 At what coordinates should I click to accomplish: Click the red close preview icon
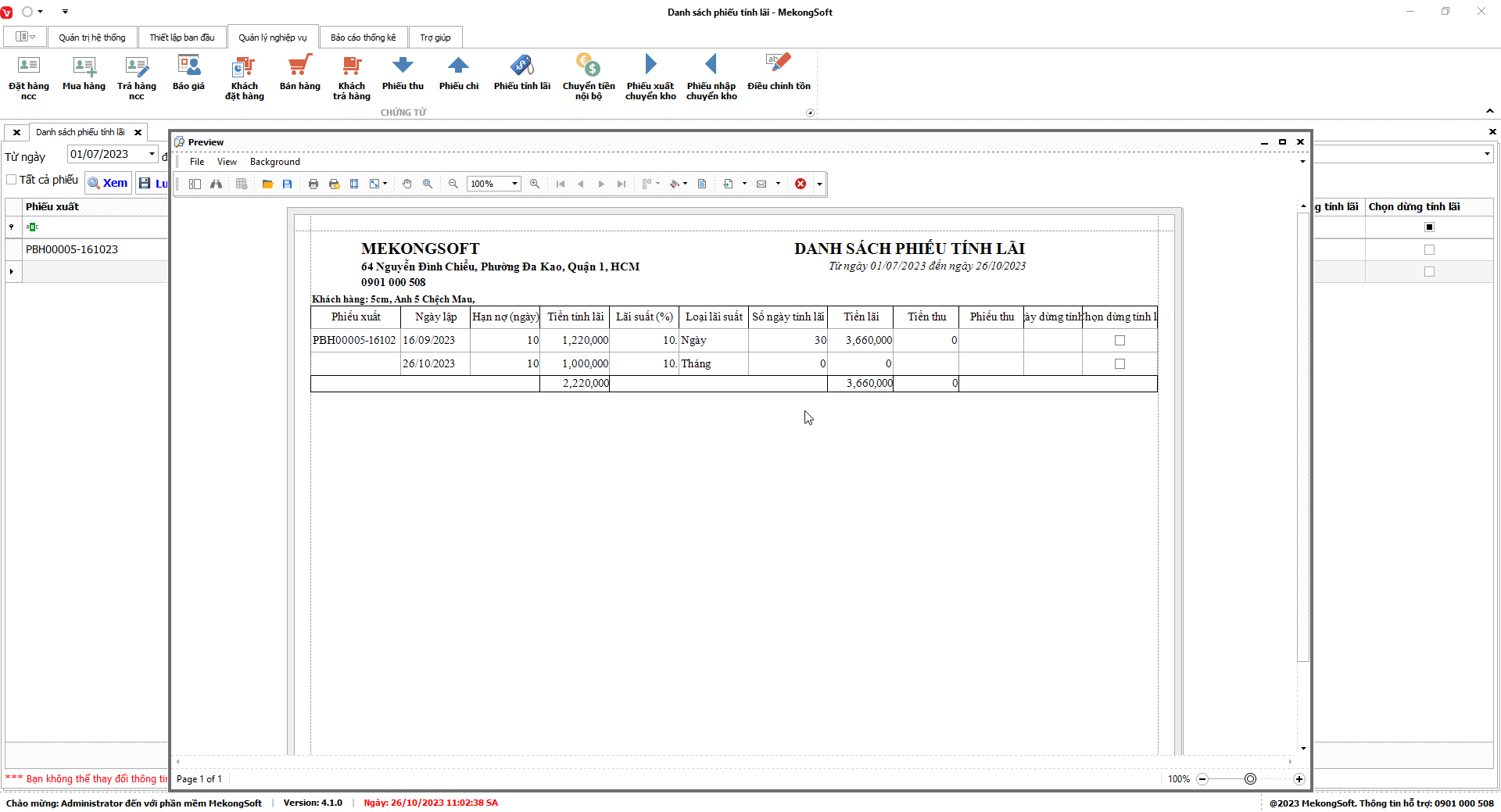[801, 184]
